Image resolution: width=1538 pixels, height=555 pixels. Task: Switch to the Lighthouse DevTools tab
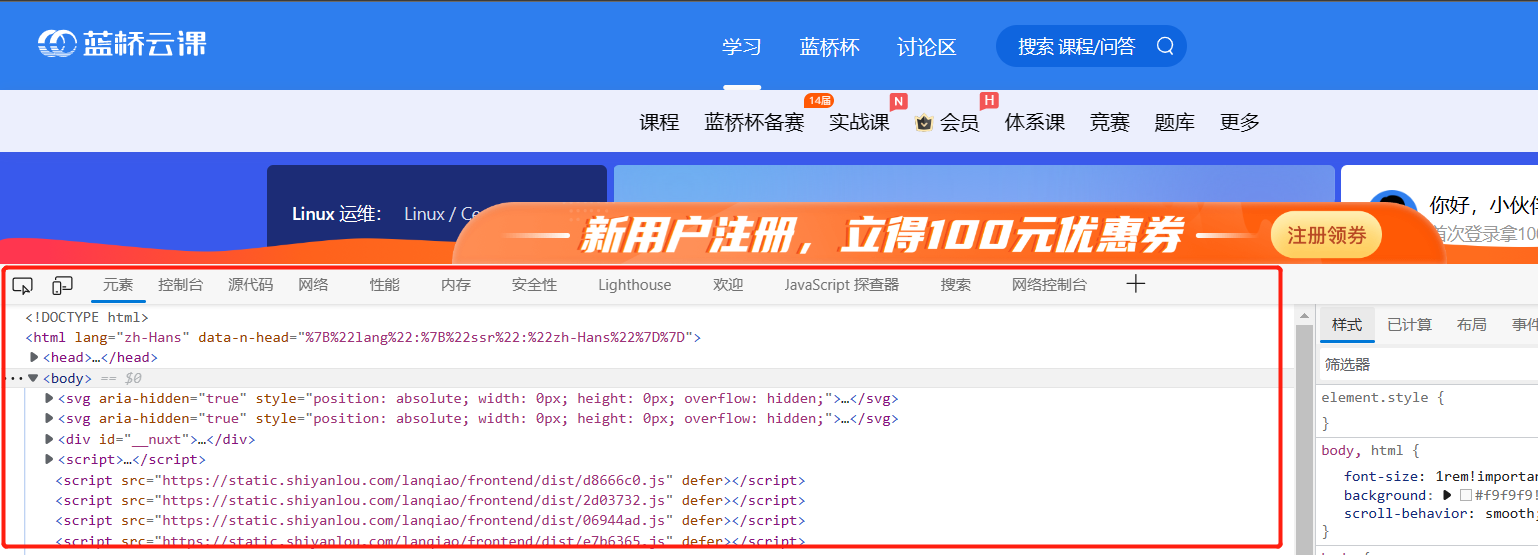pyautogui.click(x=635, y=285)
